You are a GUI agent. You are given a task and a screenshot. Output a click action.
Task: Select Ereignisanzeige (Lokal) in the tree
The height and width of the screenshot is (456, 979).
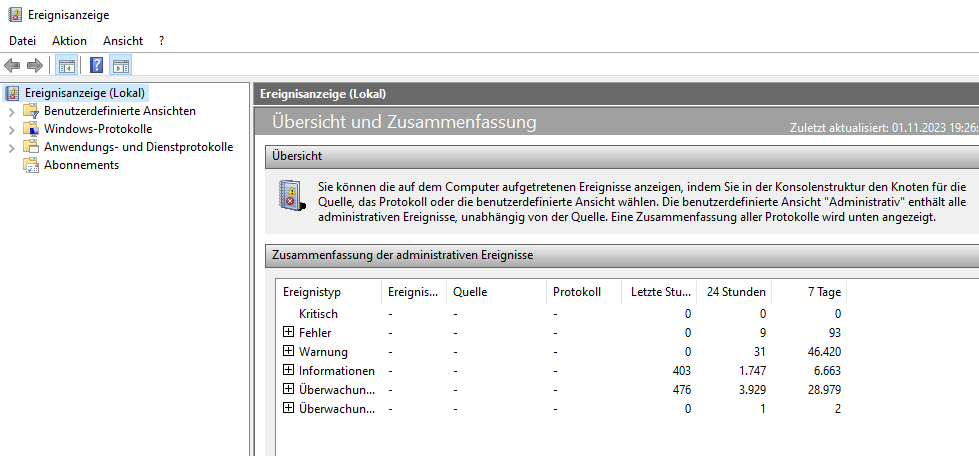[85, 93]
